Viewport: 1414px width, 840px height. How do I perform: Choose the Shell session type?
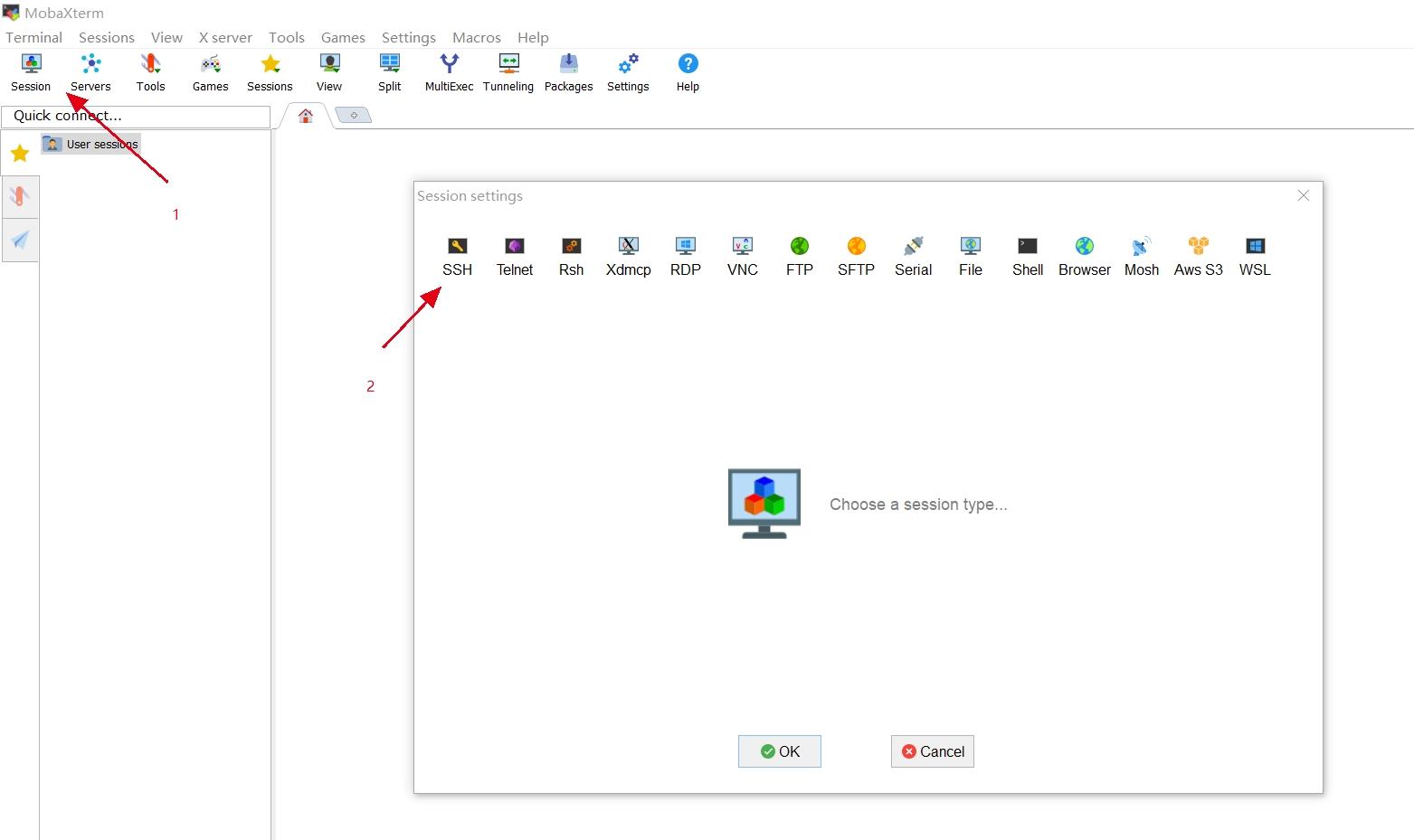(1027, 257)
